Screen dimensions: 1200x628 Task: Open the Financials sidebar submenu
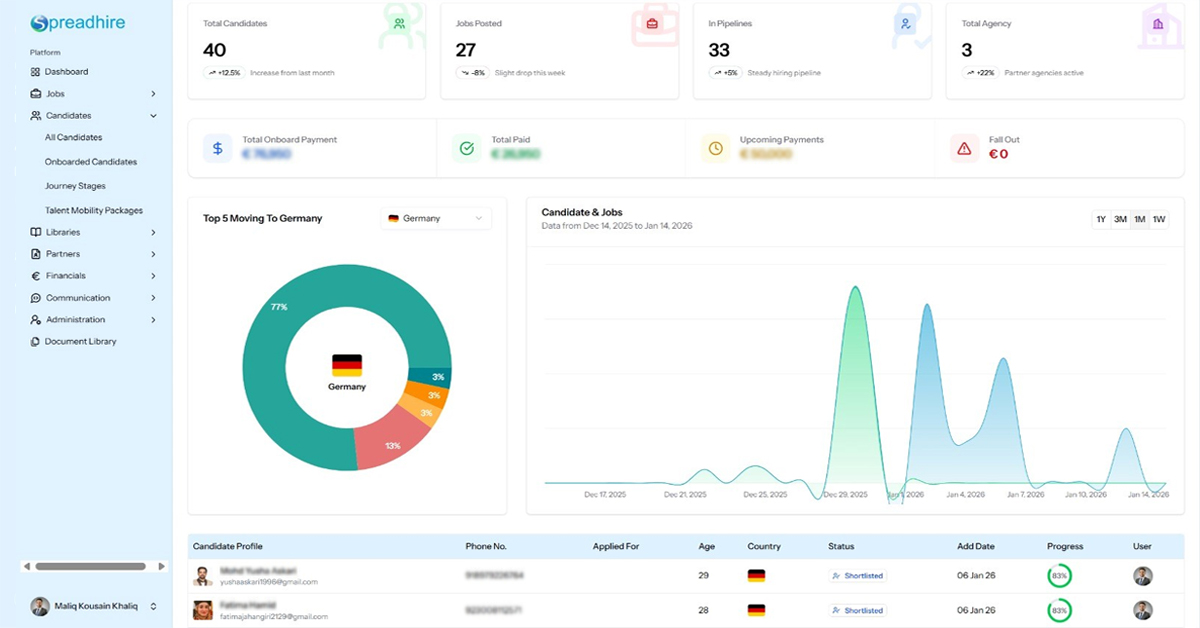pyautogui.click(x=153, y=276)
